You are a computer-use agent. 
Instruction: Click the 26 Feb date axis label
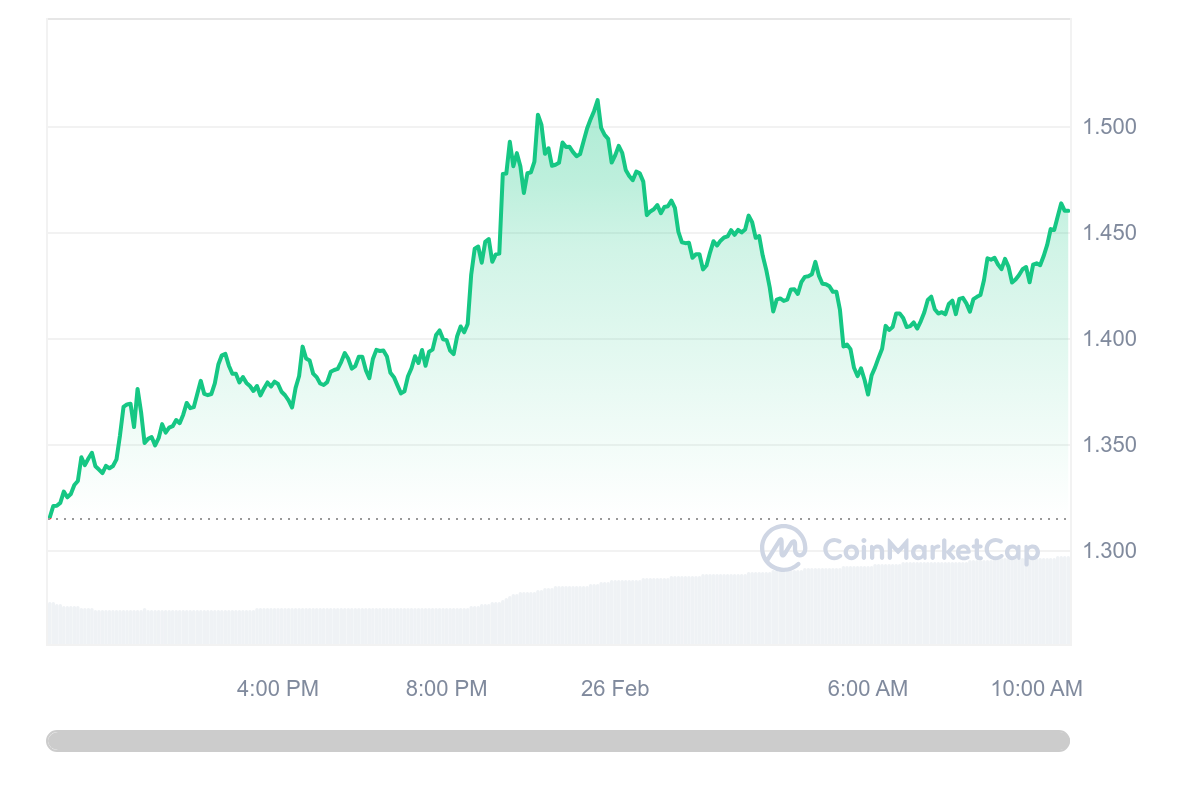point(615,689)
